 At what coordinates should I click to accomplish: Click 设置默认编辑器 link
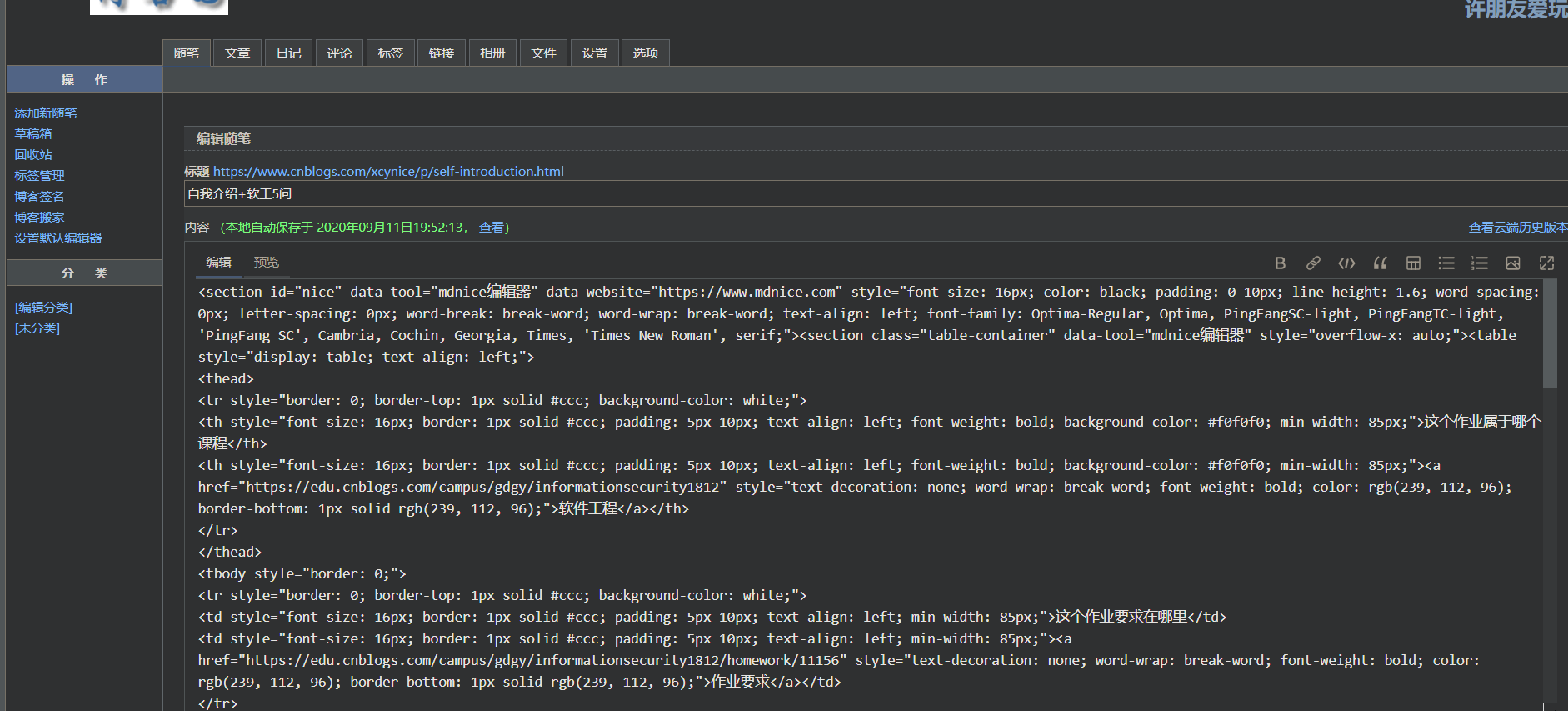pos(58,238)
